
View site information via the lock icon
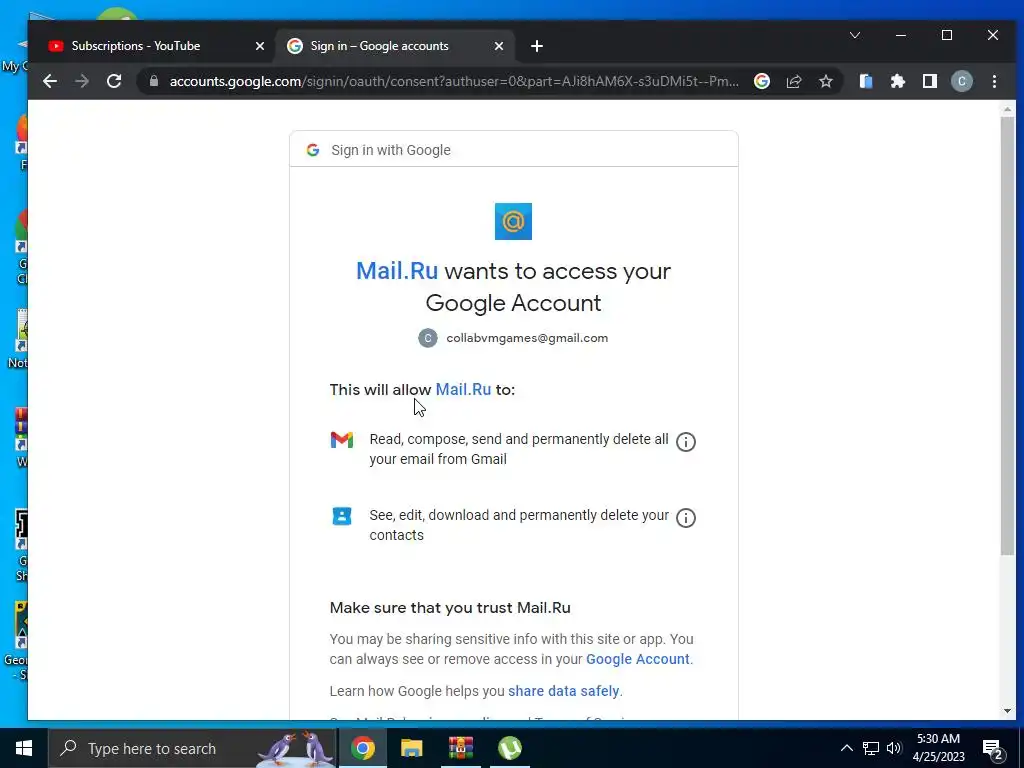point(154,81)
